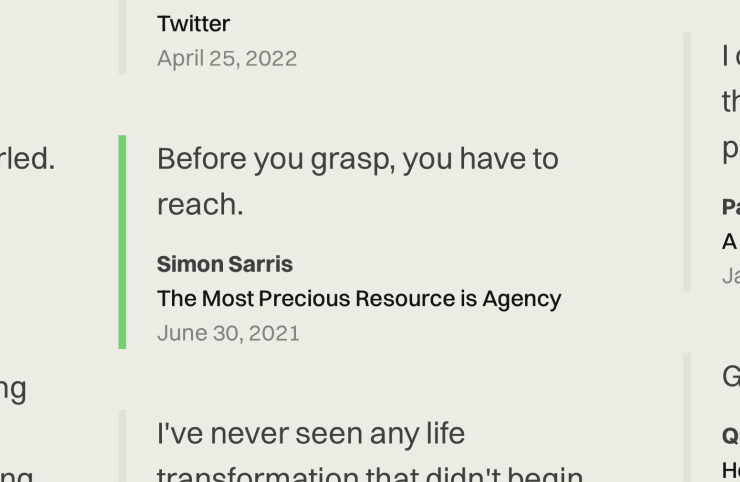Viewport: 740px width, 482px height.
Task: Click the bold author name starting "Q"
Action: click(731, 436)
